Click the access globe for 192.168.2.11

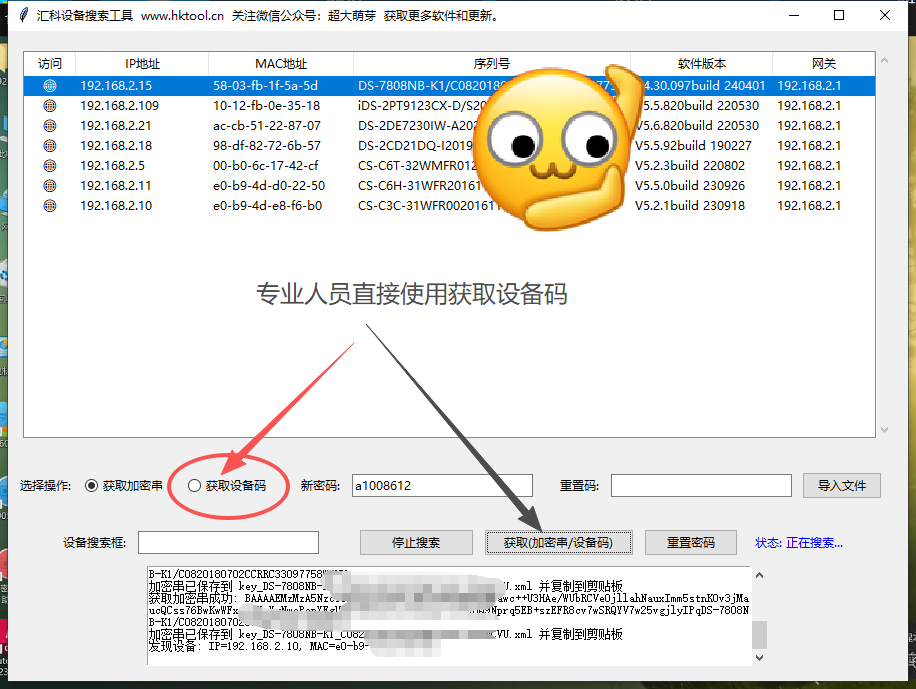pos(49,185)
